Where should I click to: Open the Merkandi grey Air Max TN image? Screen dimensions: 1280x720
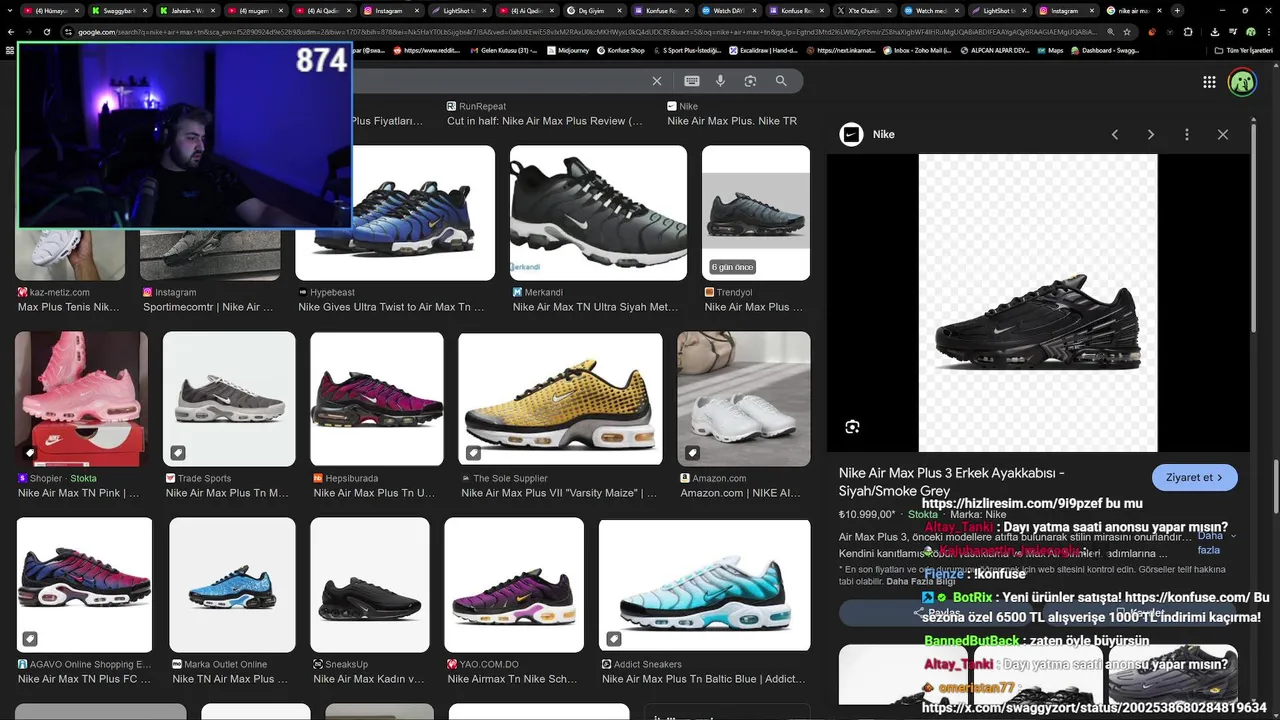598,213
